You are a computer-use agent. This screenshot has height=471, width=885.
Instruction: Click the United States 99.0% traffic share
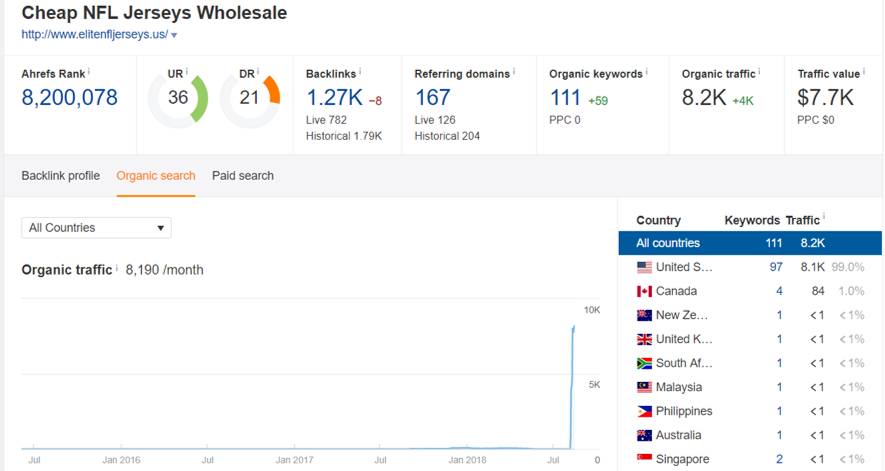point(848,267)
